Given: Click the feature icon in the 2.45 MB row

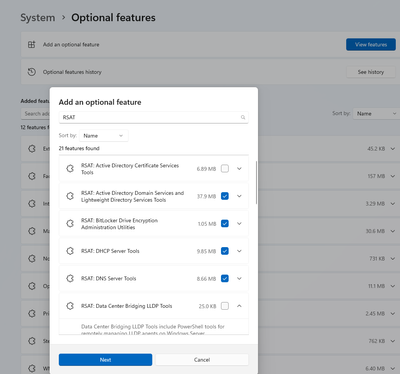Looking at the screenshot, I should coord(32,313).
